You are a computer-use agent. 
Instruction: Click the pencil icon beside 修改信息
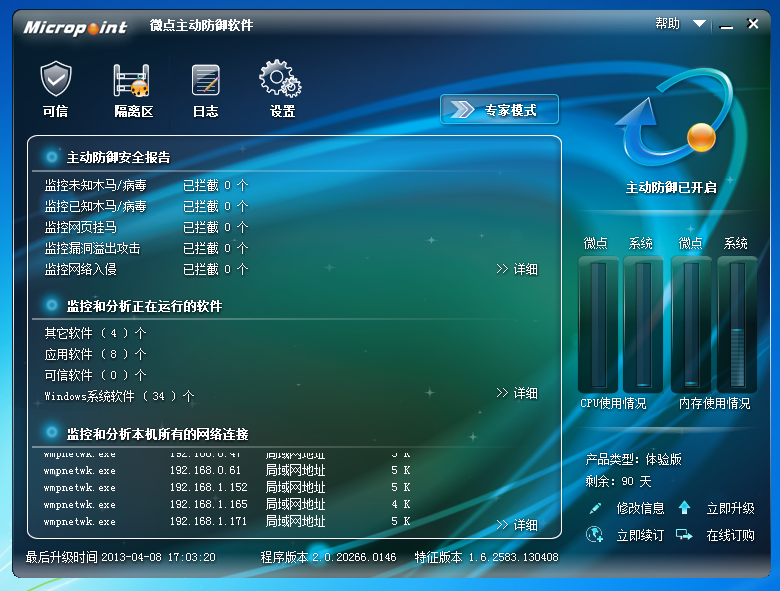tap(595, 508)
